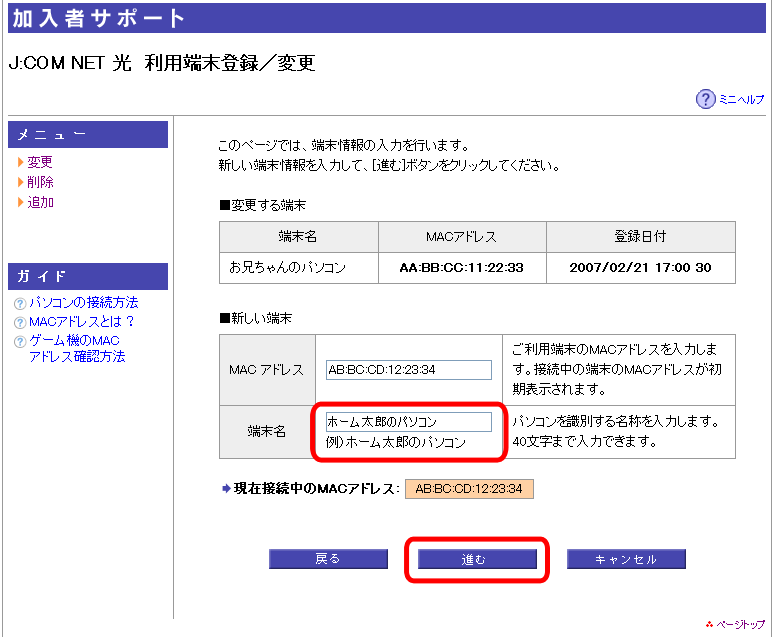Click the ミニヘルプ question mark icon

coord(705,99)
